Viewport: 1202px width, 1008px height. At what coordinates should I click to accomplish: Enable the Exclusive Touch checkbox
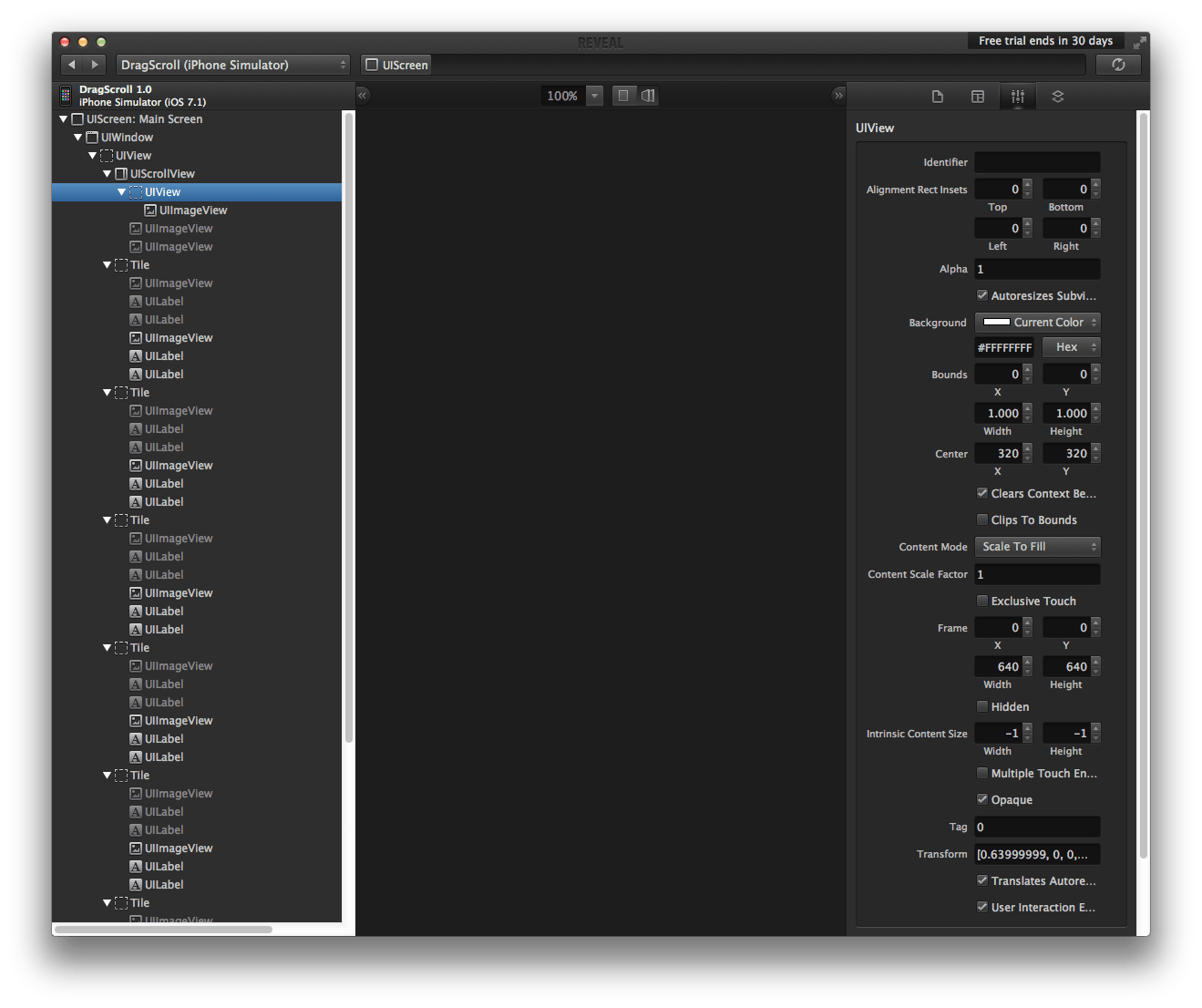coord(982,601)
